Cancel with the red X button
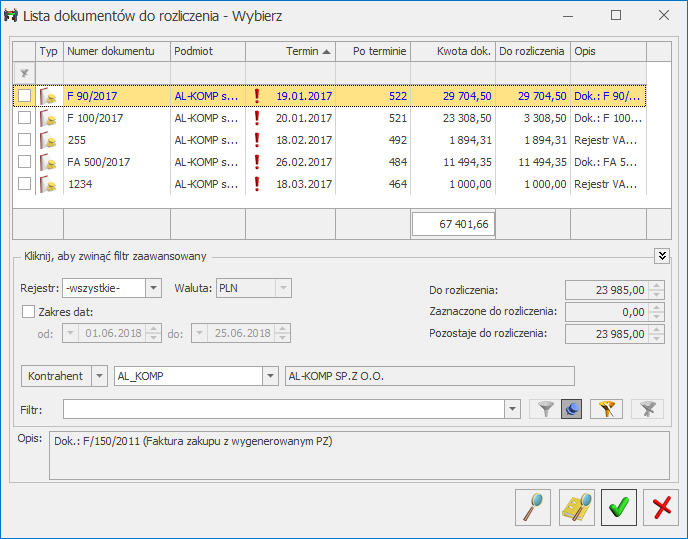The height and width of the screenshot is (539, 688). click(x=661, y=507)
